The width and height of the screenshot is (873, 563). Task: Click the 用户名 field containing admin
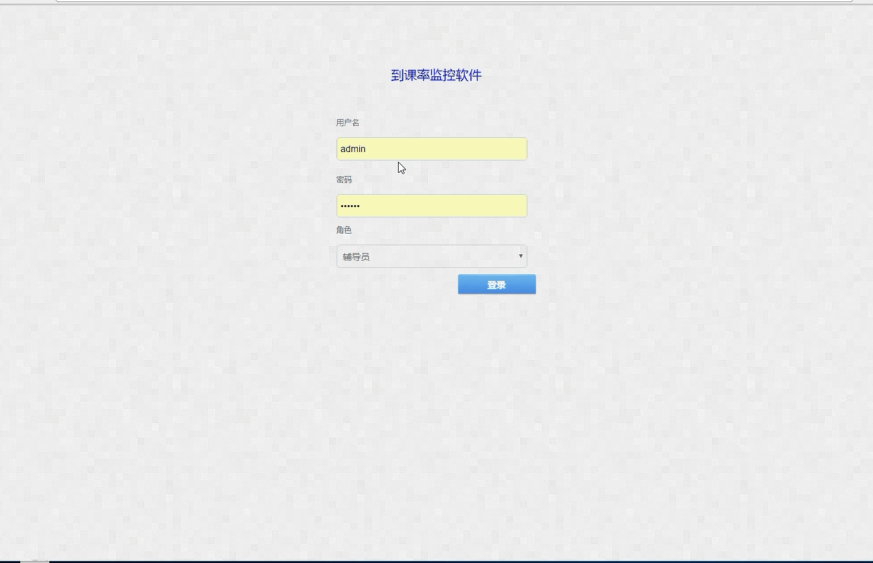pos(431,149)
